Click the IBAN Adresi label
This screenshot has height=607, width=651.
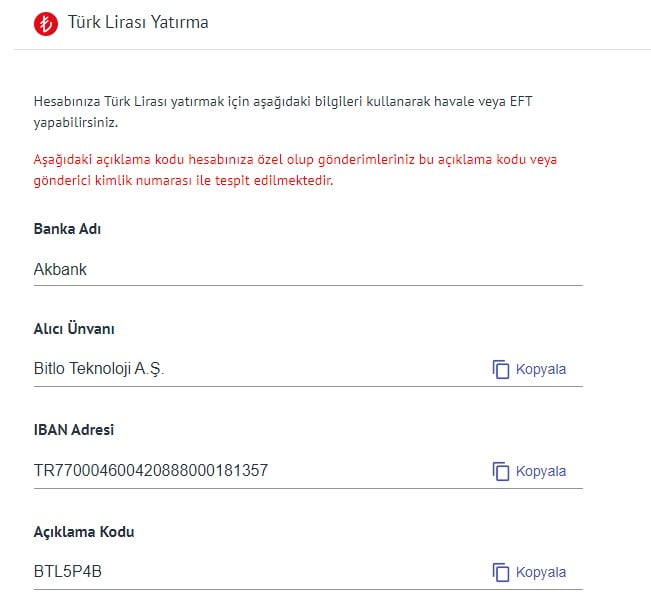(74, 430)
